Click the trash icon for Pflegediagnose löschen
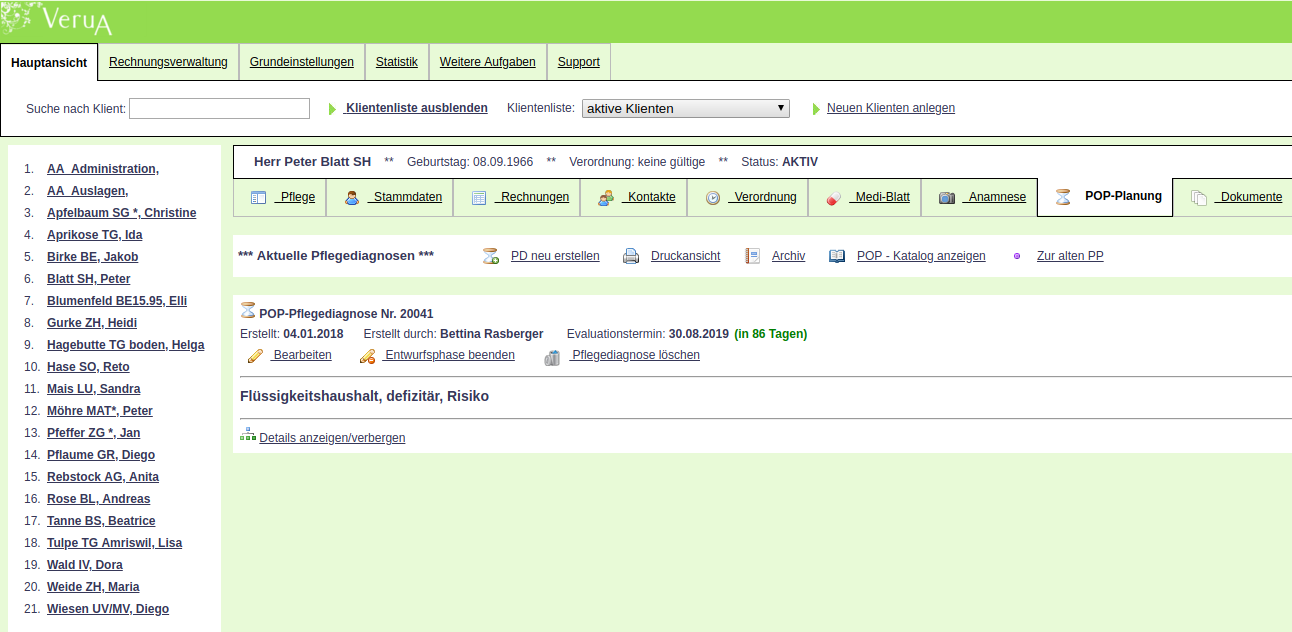1292x632 pixels. 553,356
